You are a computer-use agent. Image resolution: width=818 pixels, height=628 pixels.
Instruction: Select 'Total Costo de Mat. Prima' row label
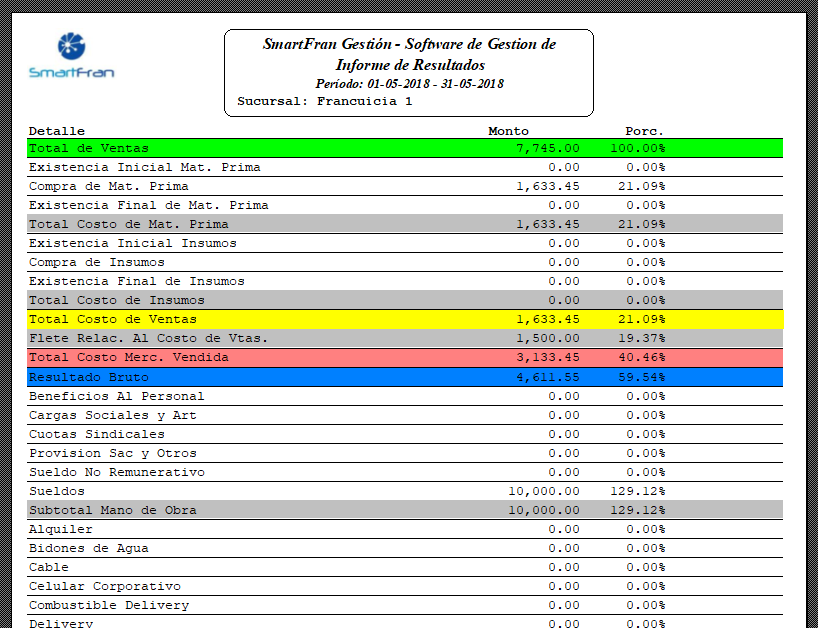(x=128, y=224)
